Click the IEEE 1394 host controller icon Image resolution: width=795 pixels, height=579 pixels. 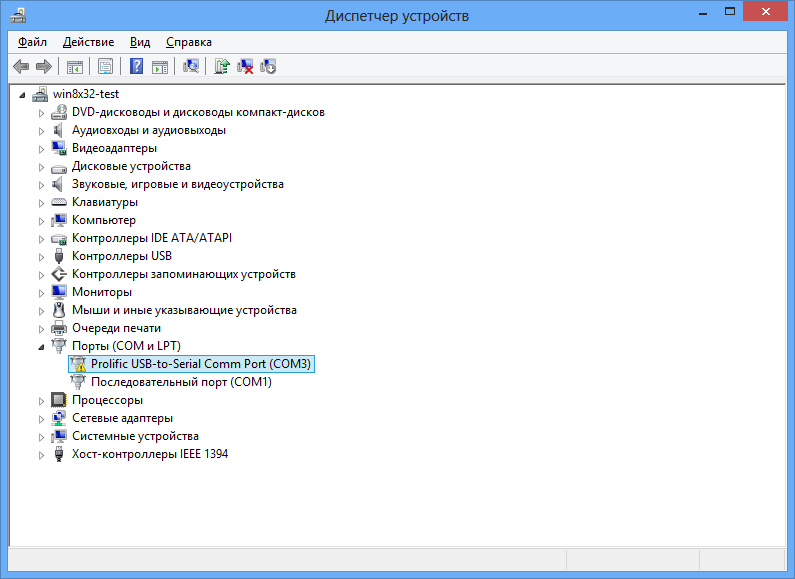(x=59, y=454)
